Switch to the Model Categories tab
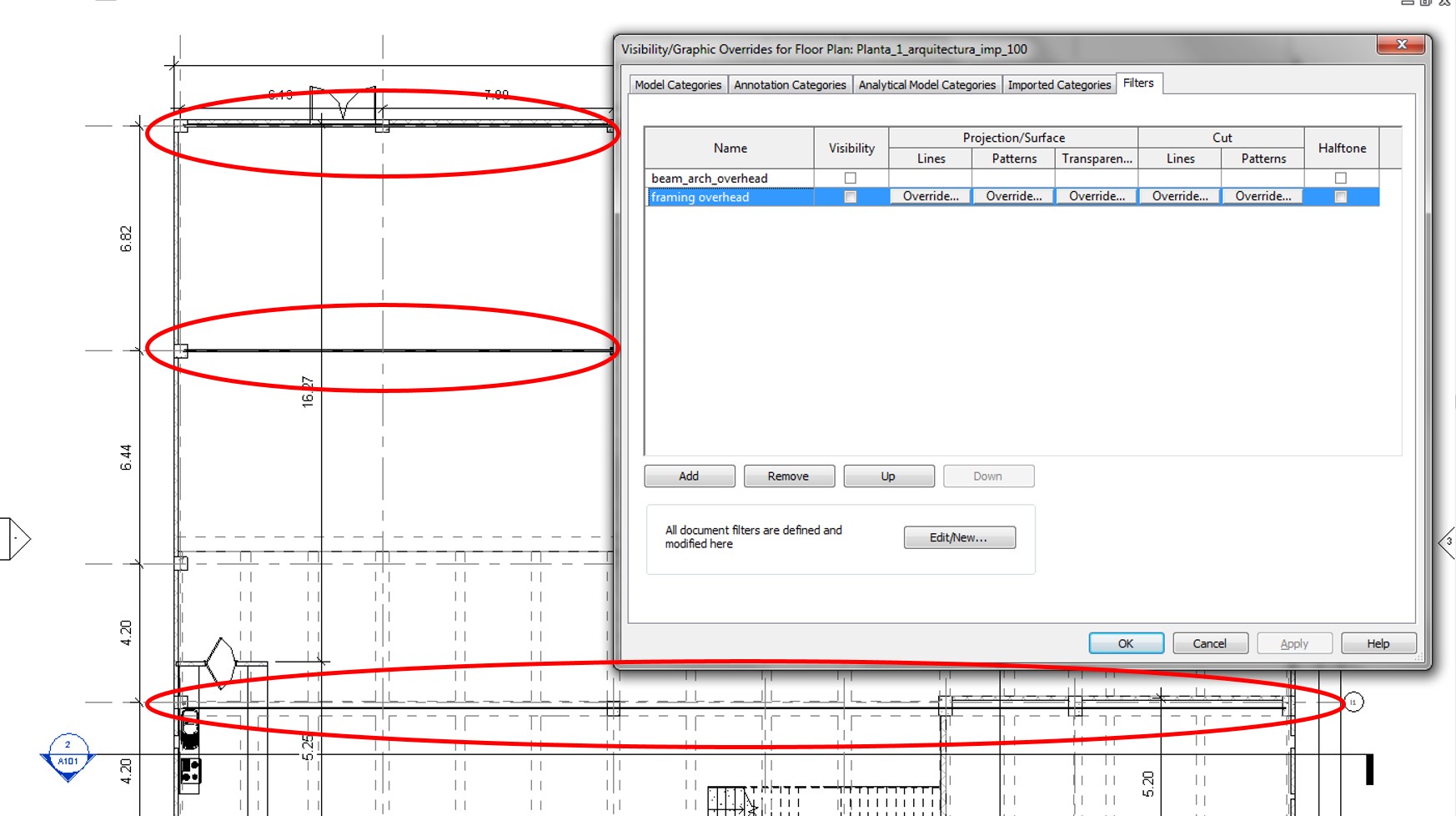Image resolution: width=1456 pixels, height=816 pixels. [x=676, y=84]
